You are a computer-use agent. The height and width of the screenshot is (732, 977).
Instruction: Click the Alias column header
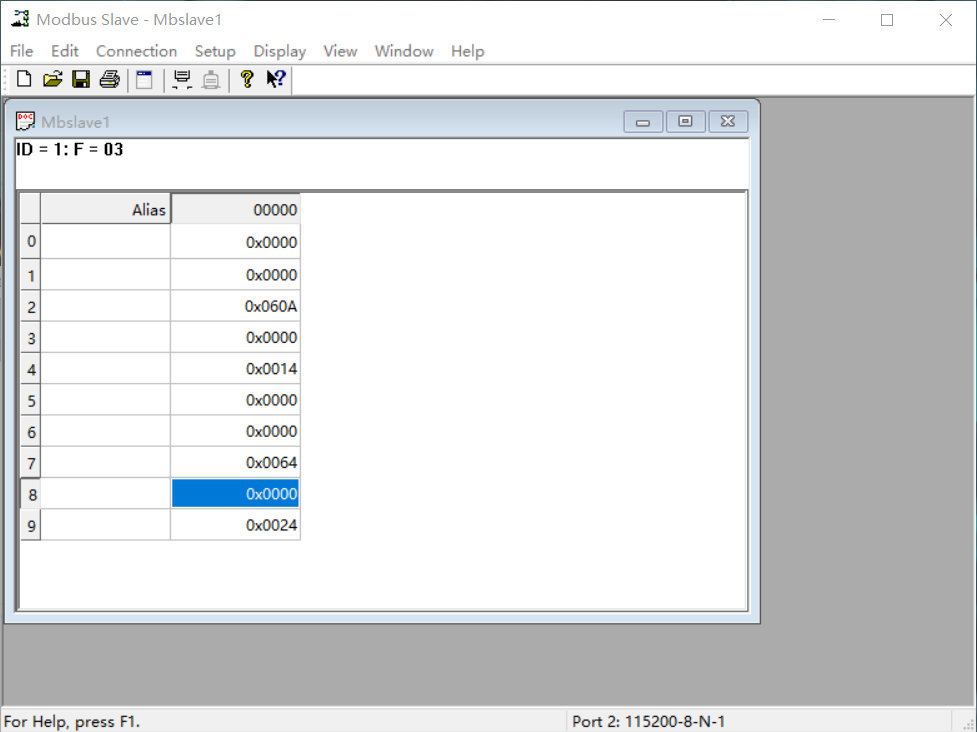point(105,210)
